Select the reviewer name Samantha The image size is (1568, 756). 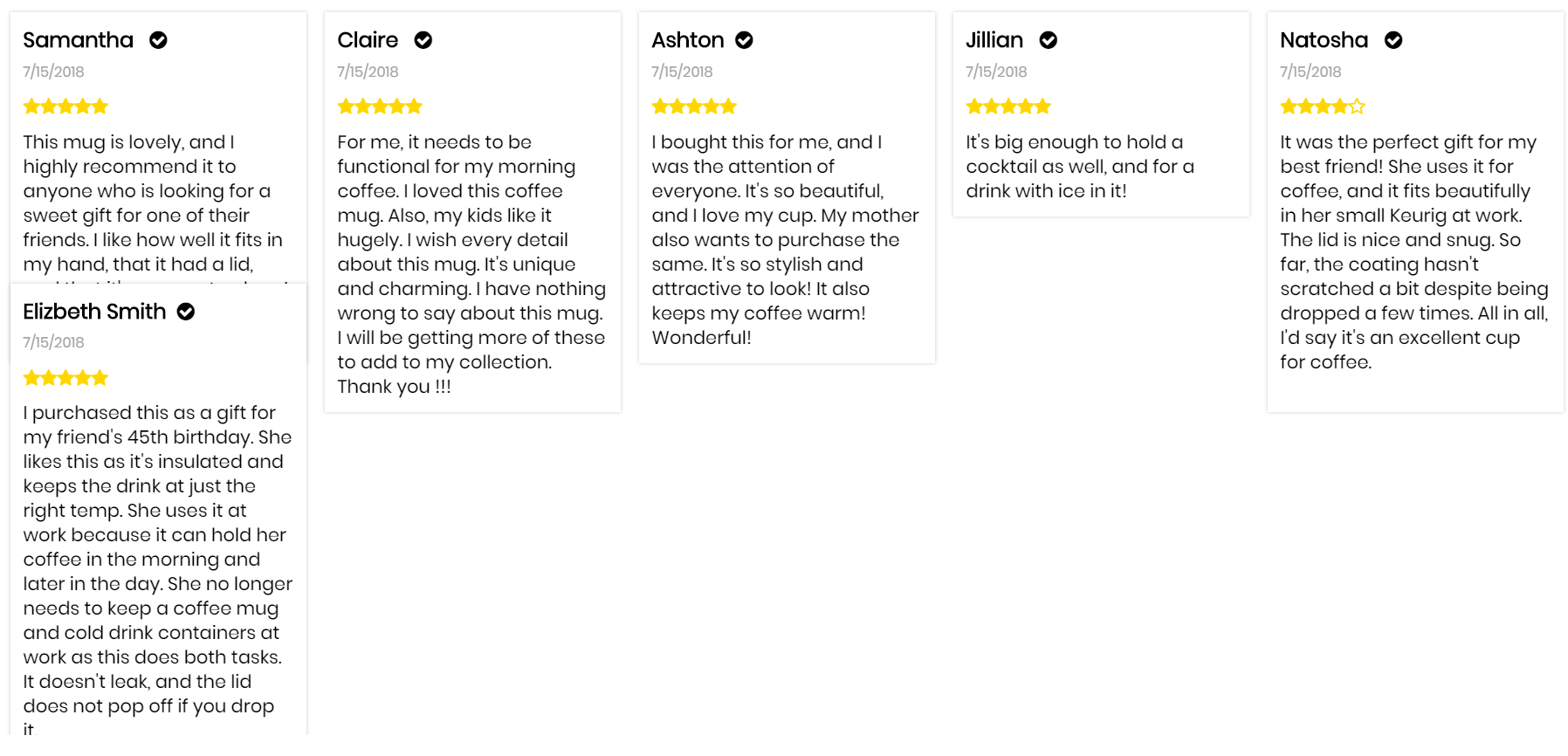point(78,40)
